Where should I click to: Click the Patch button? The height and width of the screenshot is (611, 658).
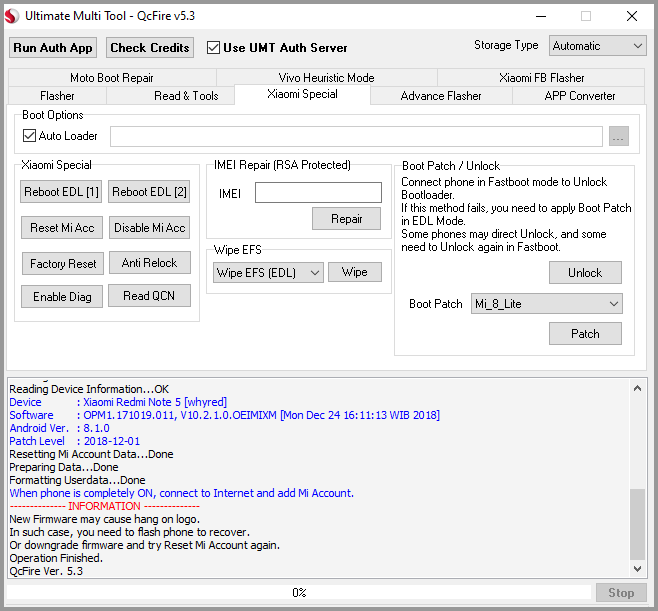point(585,334)
